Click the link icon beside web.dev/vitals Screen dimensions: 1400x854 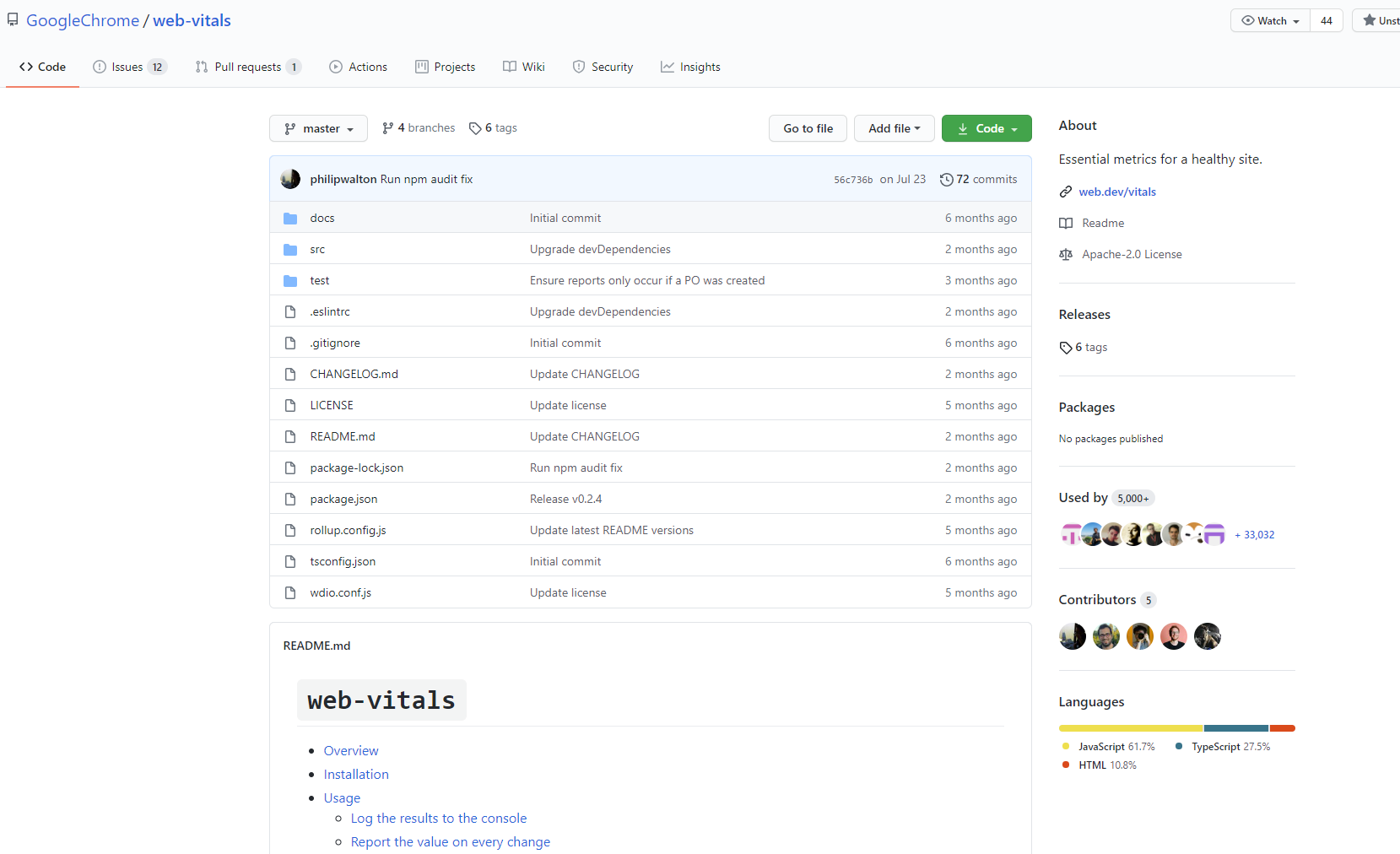[x=1066, y=192]
